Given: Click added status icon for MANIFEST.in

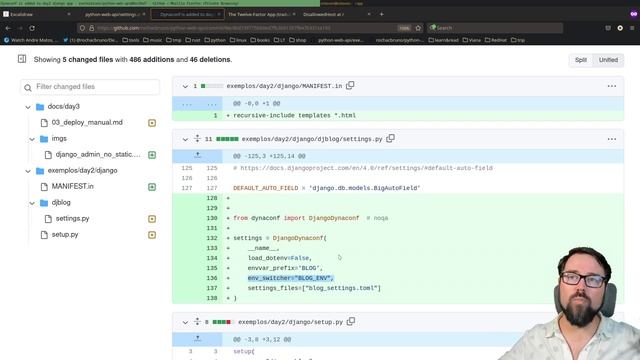Looking at the screenshot, I should pos(152,187).
